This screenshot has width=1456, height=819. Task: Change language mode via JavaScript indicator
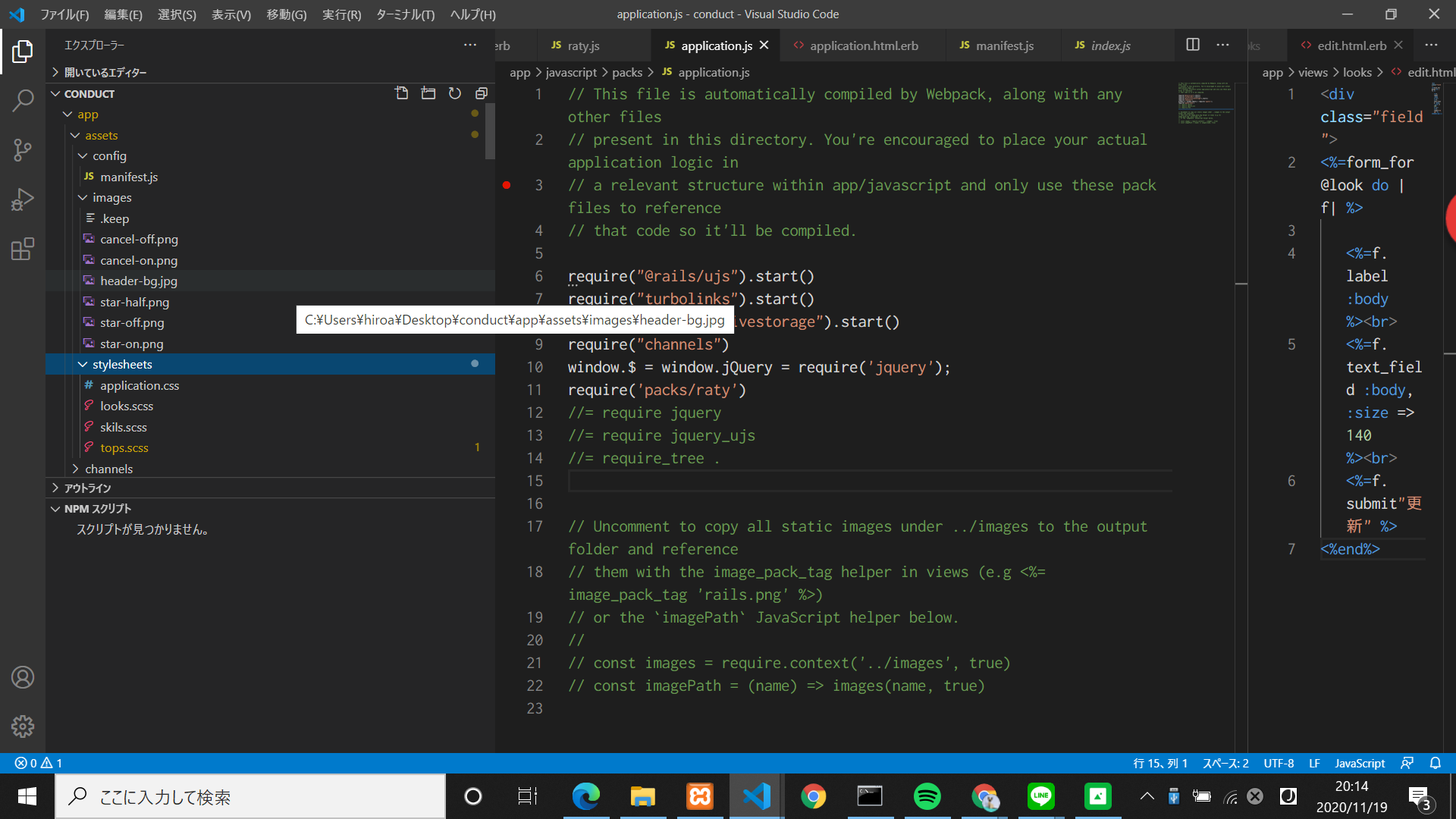click(x=1359, y=763)
